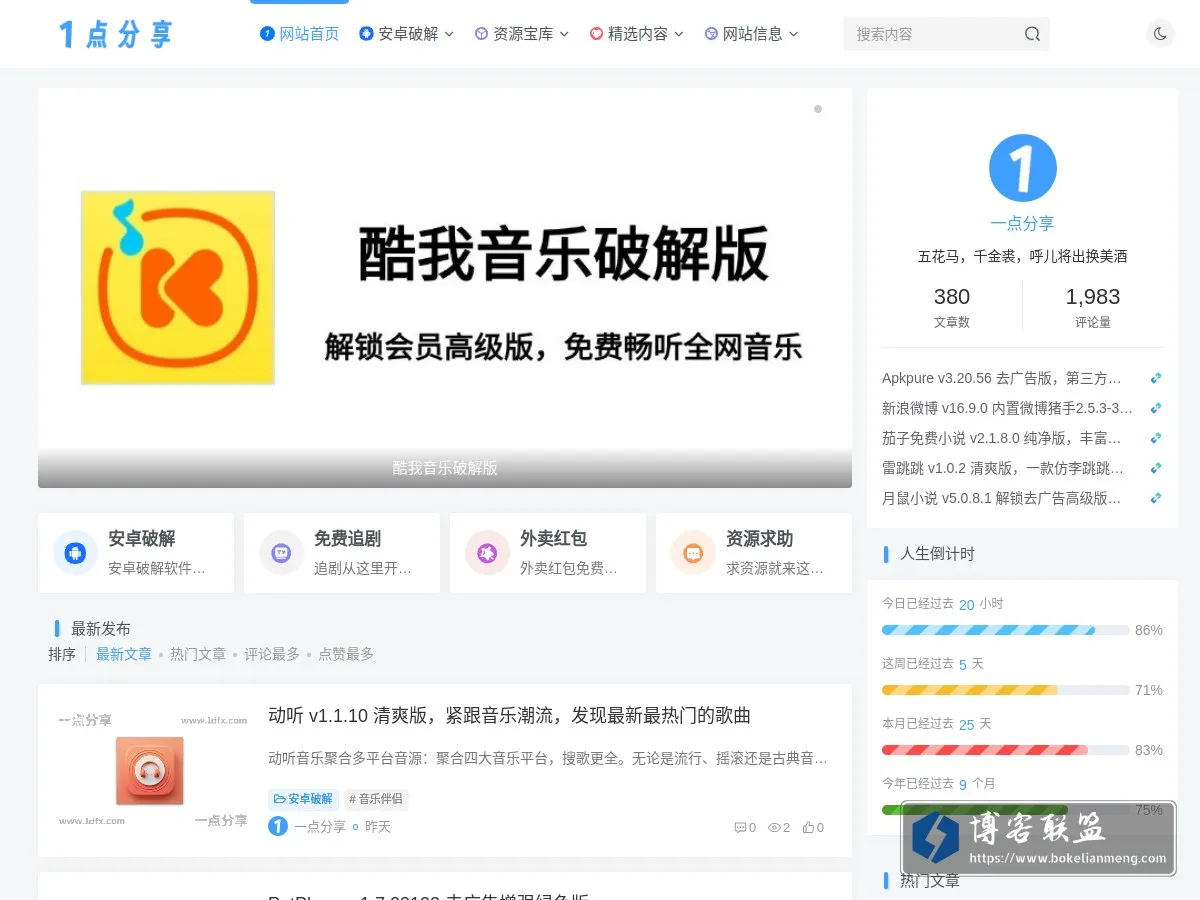Open the 网站信息 navigation menu
Viewport: 1200px width, 900px height.
(752, 34)
